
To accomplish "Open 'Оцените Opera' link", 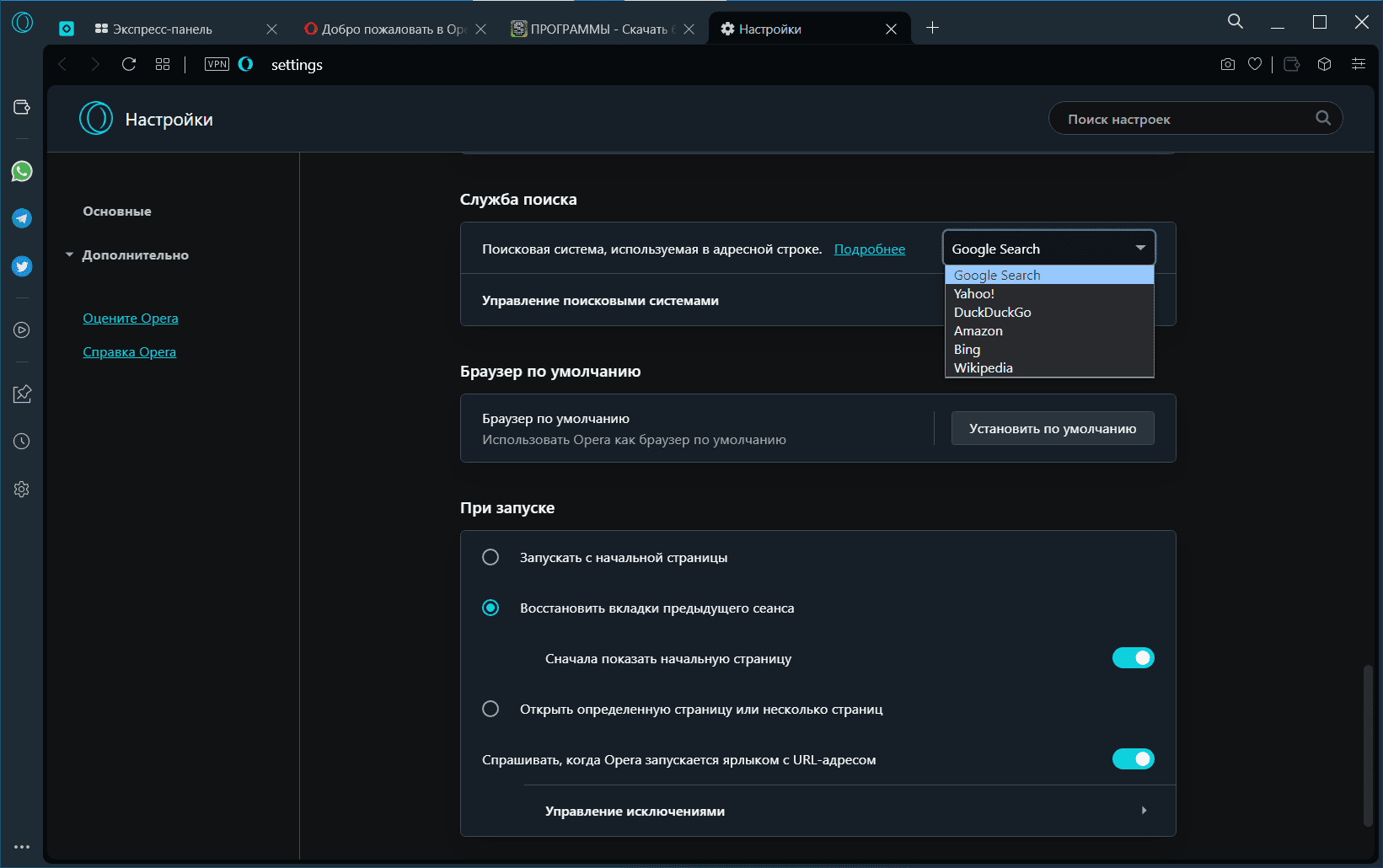I will [x=131, y=319].
